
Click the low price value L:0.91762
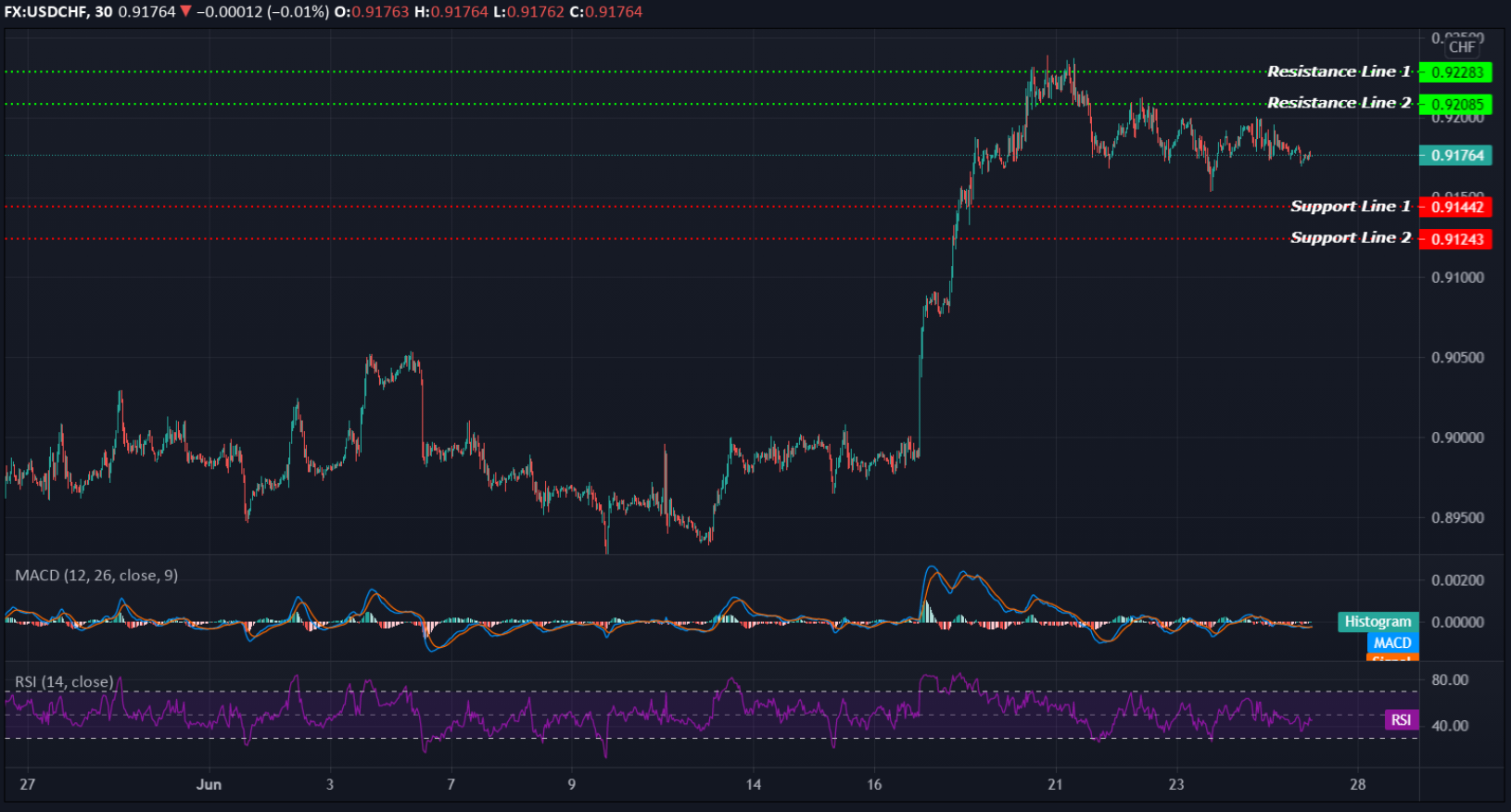click(x=527, y=12)
